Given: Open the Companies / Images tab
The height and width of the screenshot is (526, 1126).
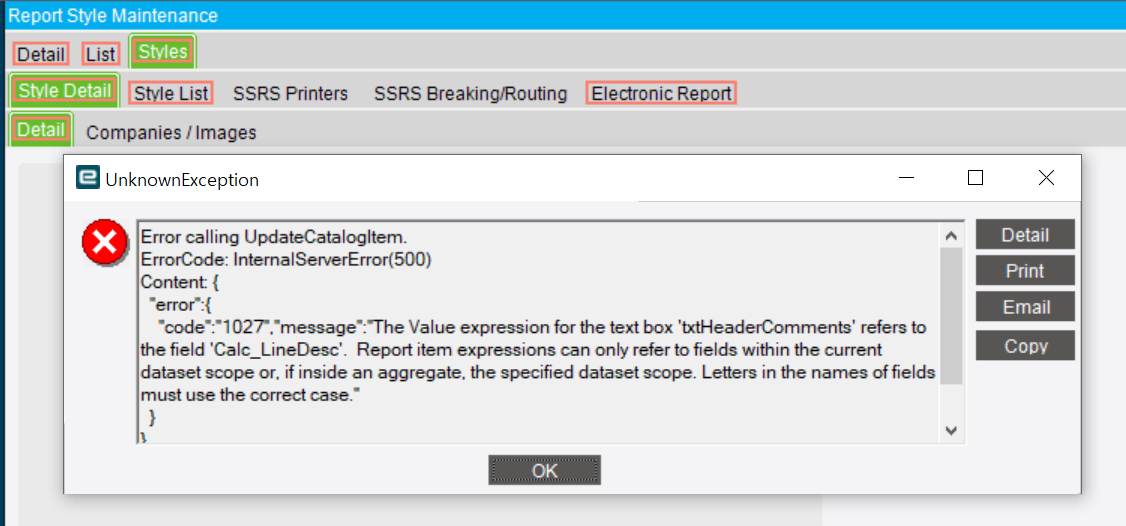Looking at the screenshot, I should (171, 132).
